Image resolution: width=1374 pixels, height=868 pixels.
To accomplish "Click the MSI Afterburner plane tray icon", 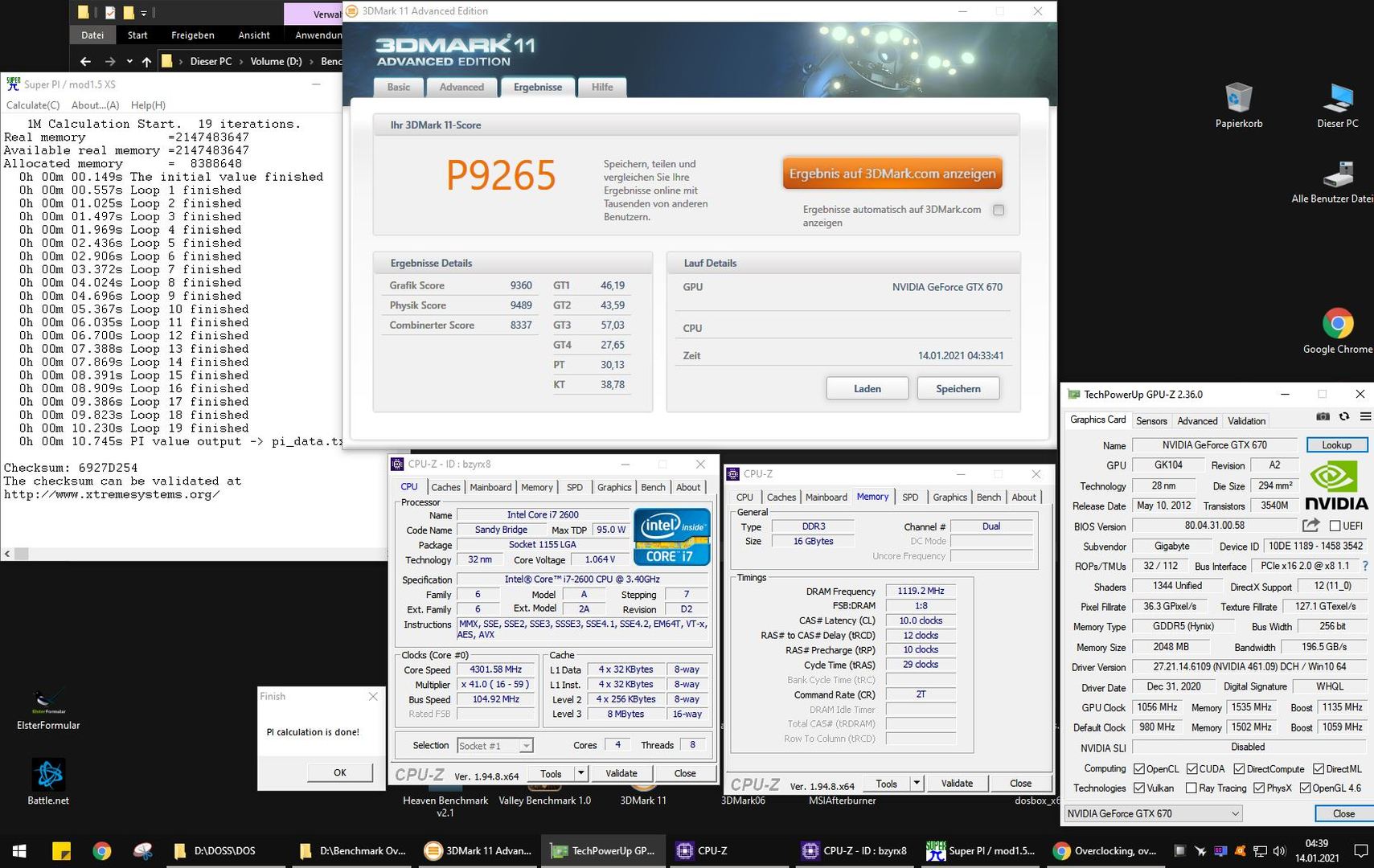I will click(1200, 851).
